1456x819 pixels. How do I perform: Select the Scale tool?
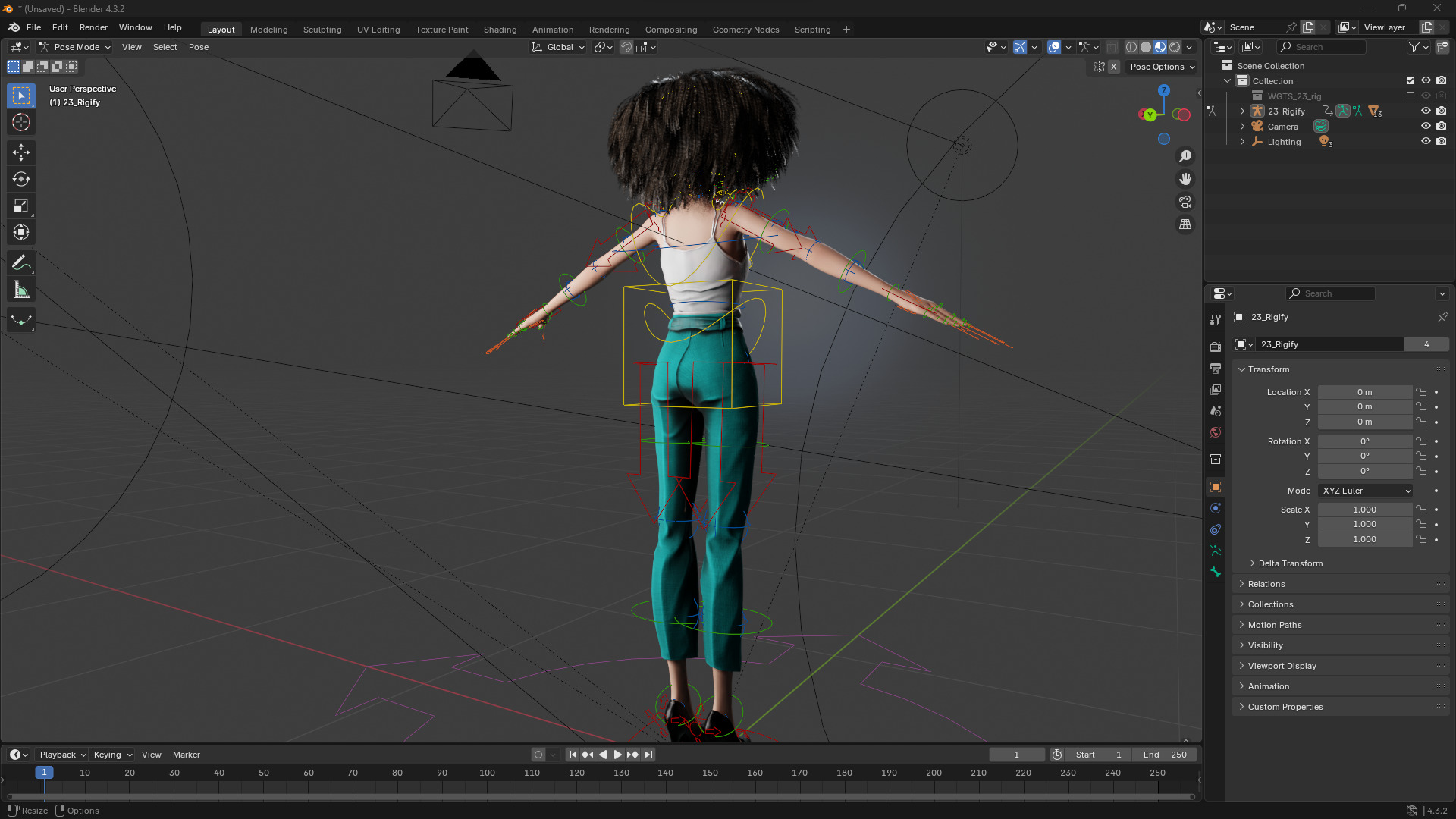click(x=21, y=206)
